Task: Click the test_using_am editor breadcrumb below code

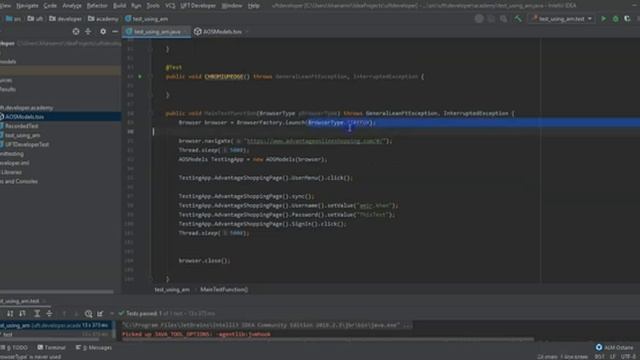Action: (172, 289)
